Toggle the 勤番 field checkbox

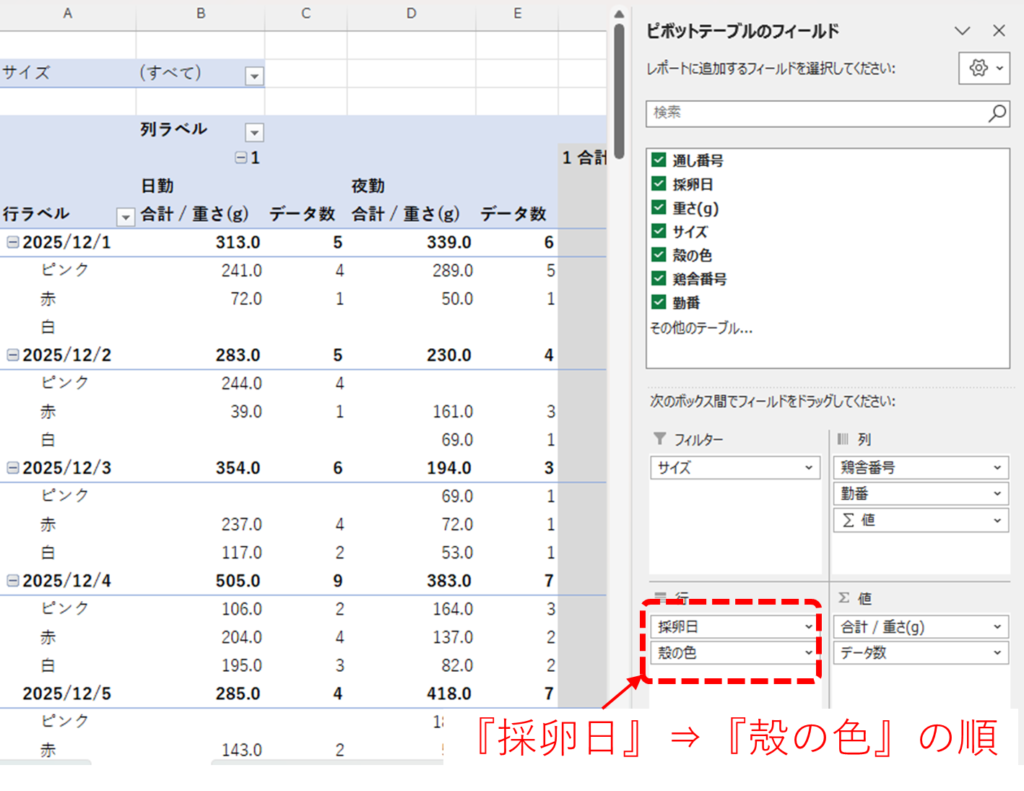(658, 302)
